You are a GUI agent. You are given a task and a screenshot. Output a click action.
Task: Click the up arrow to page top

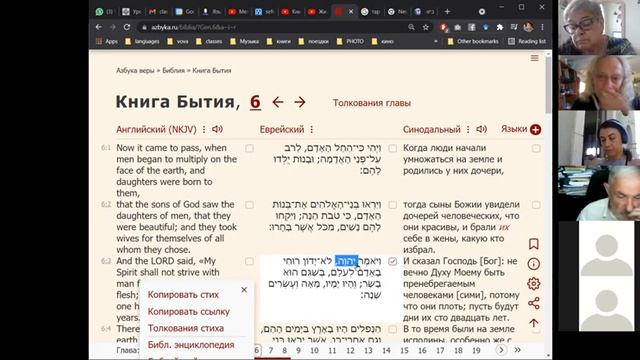pyautogui.click(x=533, y=323)
